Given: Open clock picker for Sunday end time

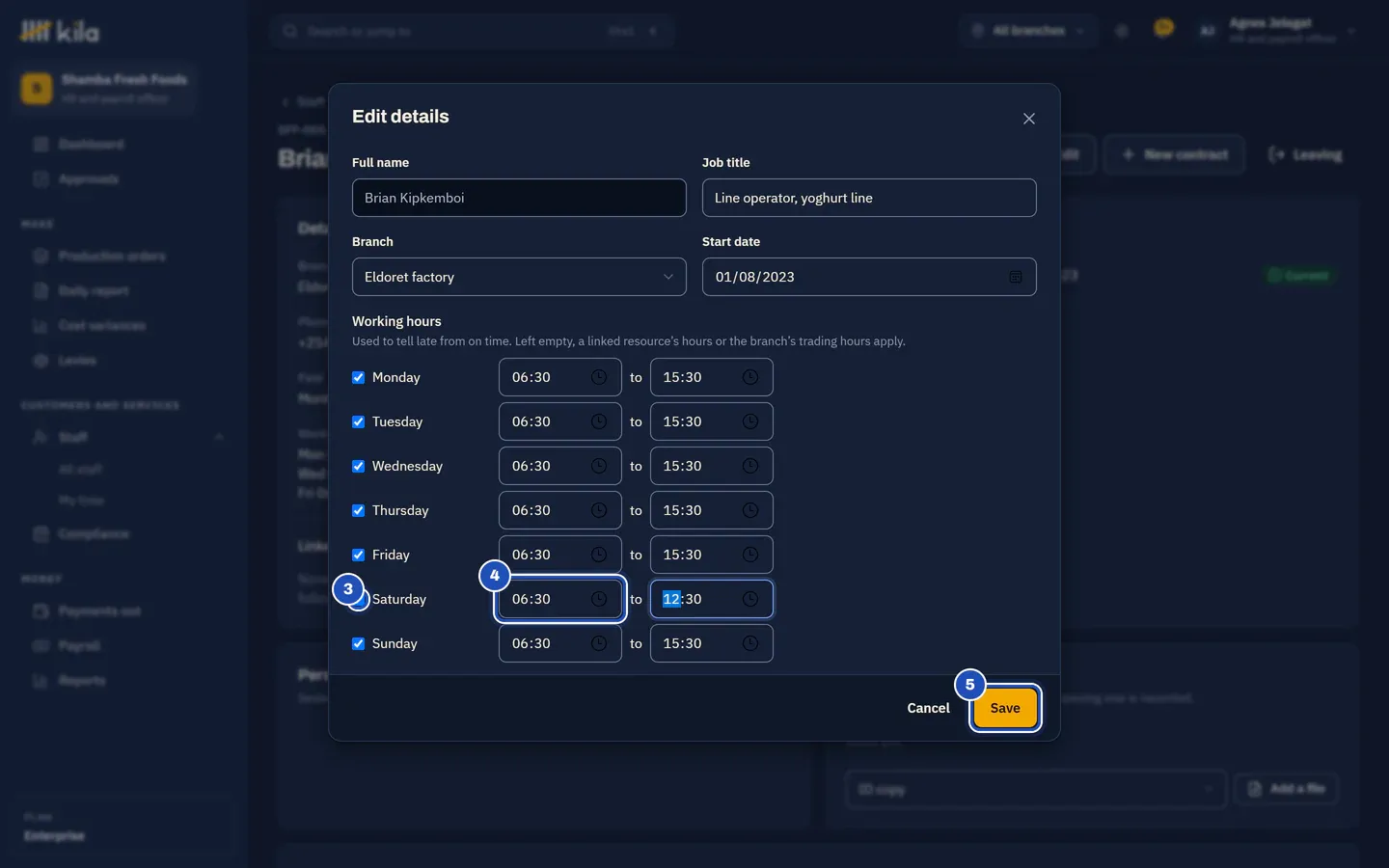Looking at the screenshot, I should tap(750, 643).
